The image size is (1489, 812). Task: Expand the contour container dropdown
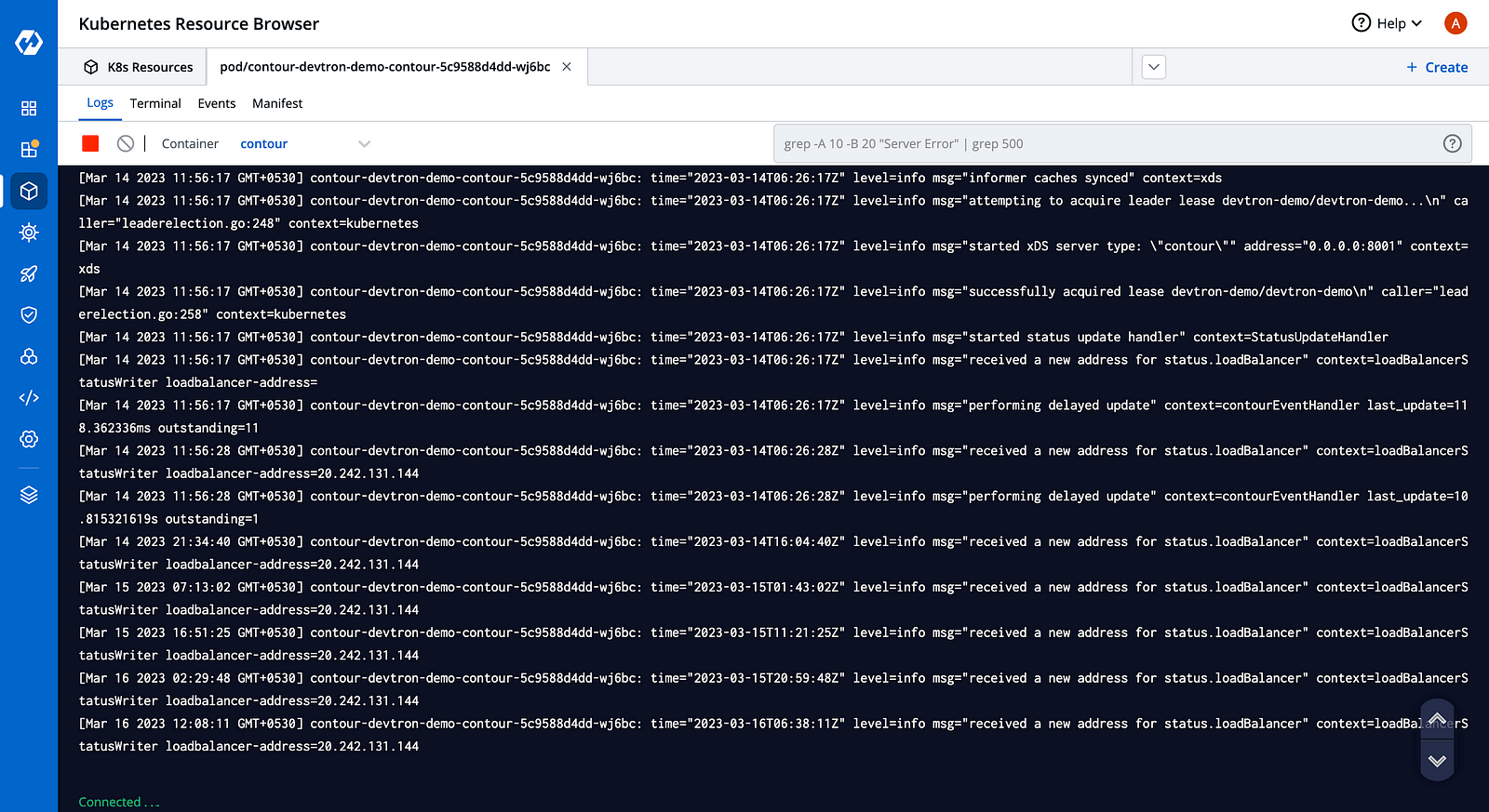pos(365,143)
